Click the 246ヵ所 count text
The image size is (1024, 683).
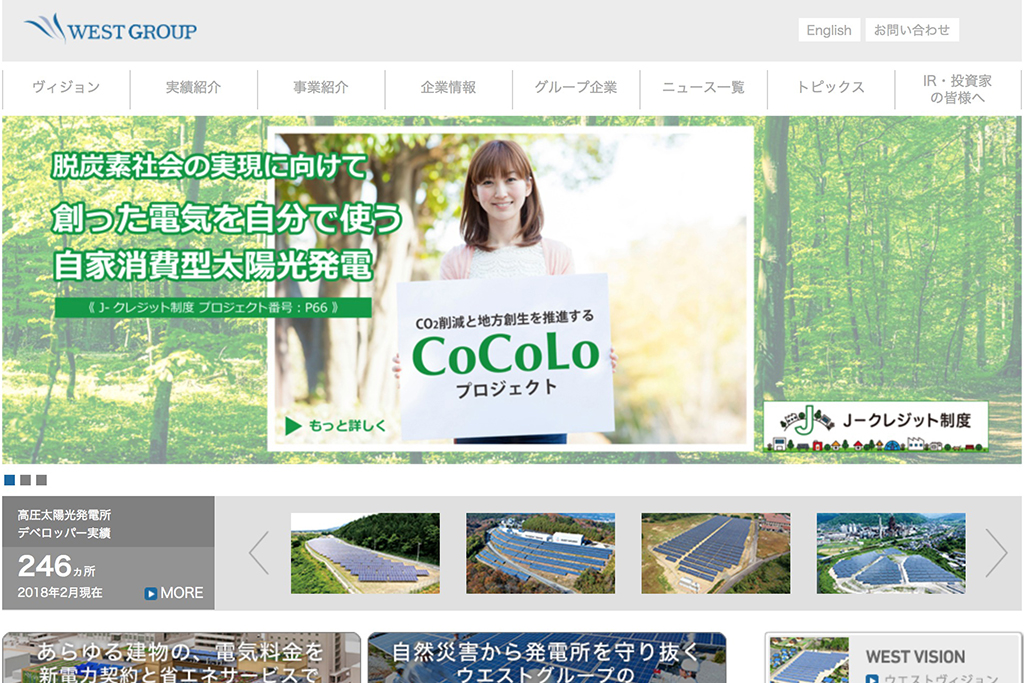[56, 567]
